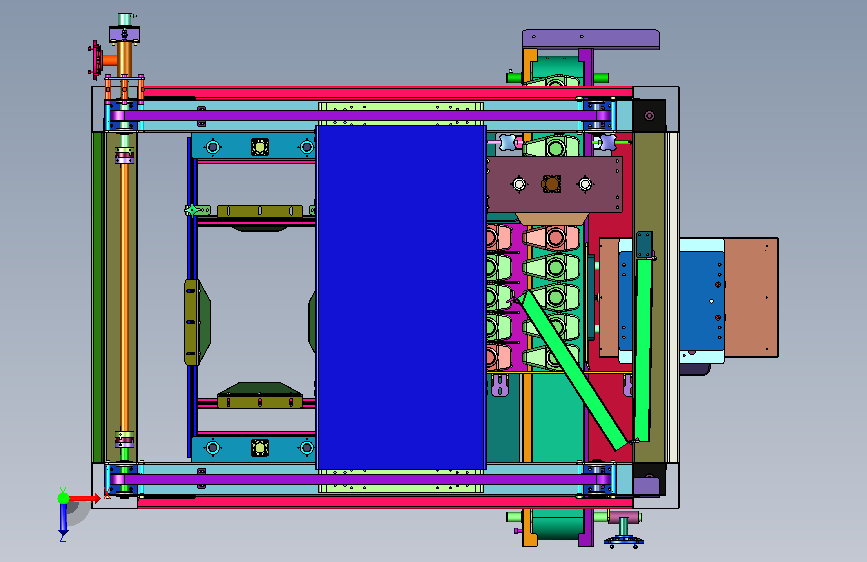Select the olive vertical beam on right side
Image resolution: width=867 pixels, height=562 pixels.
point(649,297)
